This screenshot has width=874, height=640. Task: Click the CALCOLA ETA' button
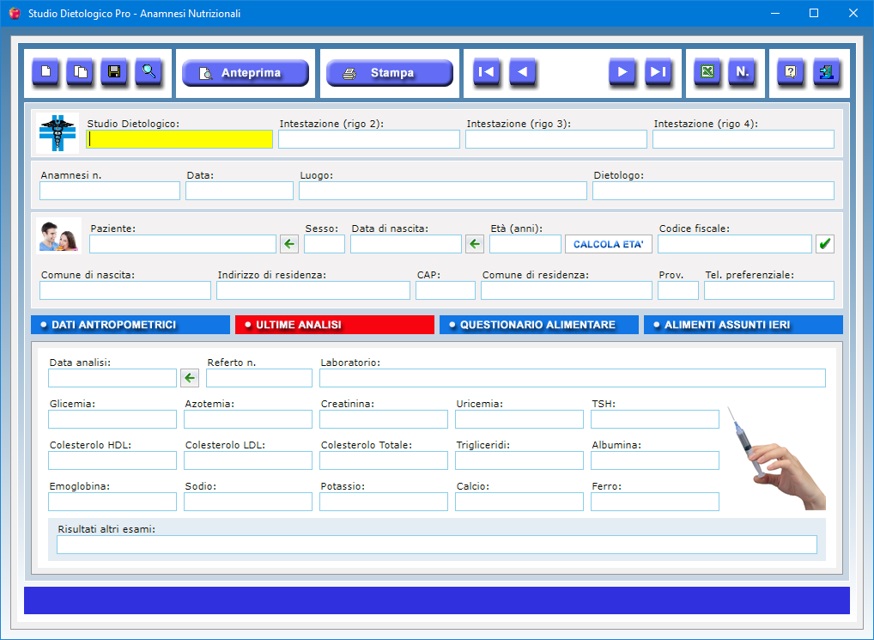pos(609,244)
